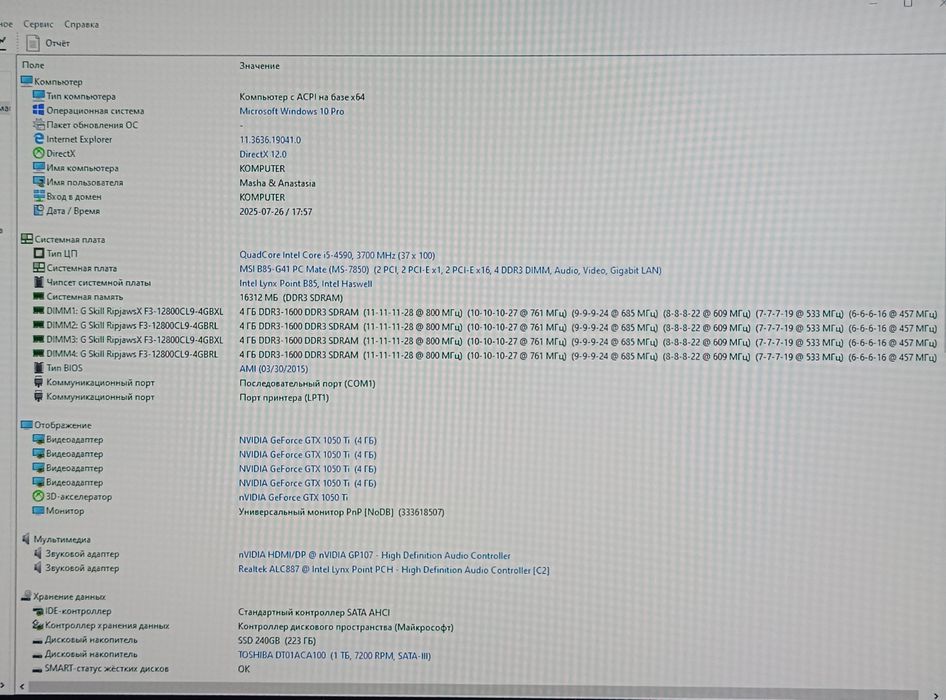Click the Монитор row icon

(x=38, y=511)
